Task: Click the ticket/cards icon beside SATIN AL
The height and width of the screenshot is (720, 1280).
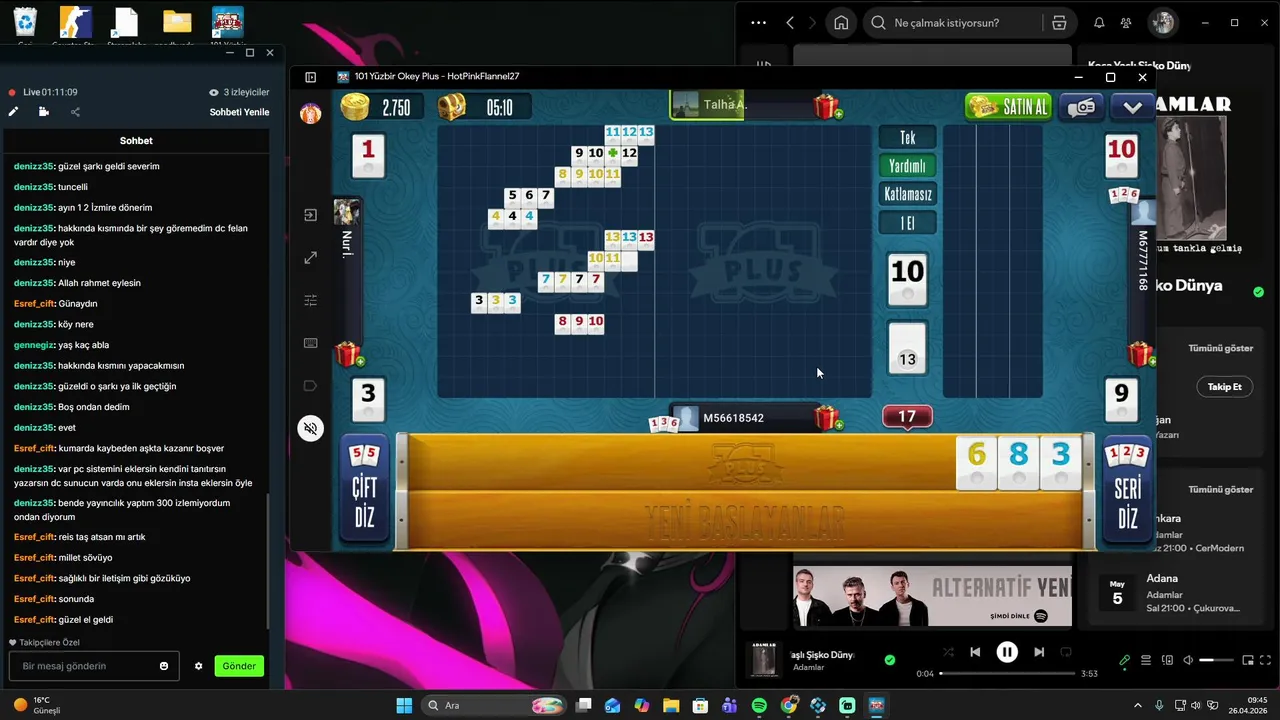Action: [x=1081, y=107]
